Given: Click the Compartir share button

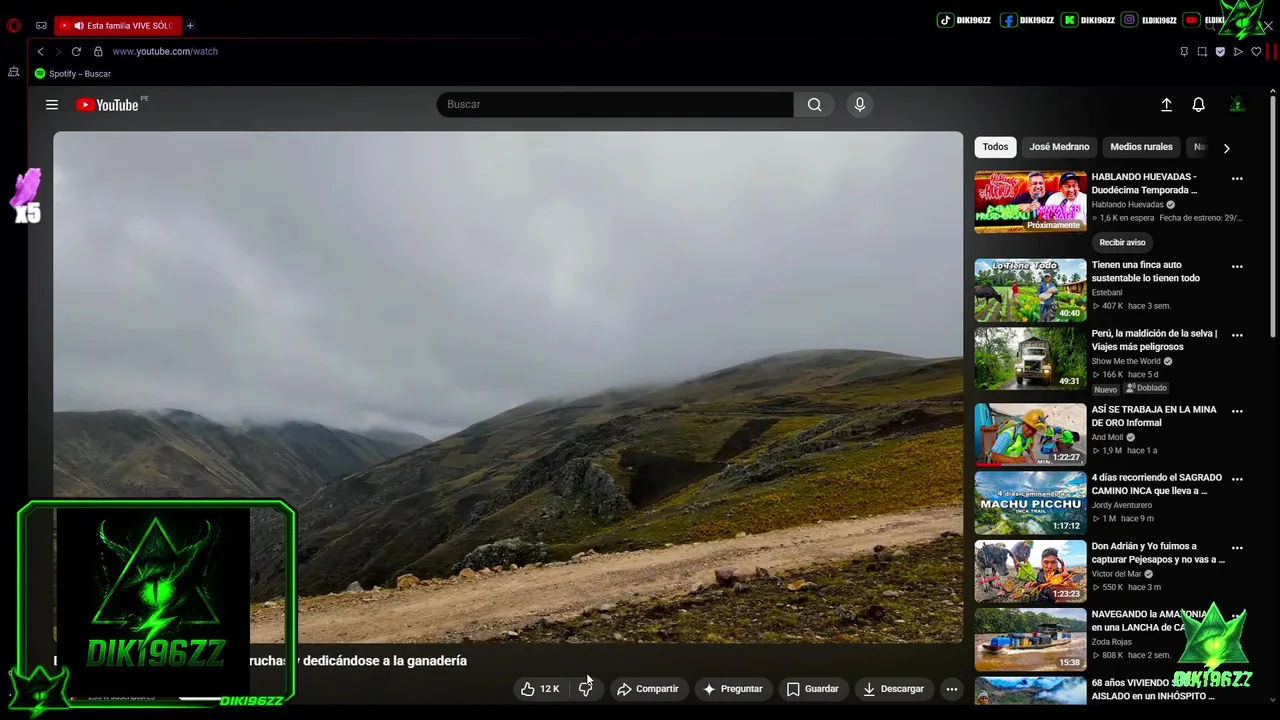Looking at the screenshot, I should pyautogui.click(x=648, y=689).
